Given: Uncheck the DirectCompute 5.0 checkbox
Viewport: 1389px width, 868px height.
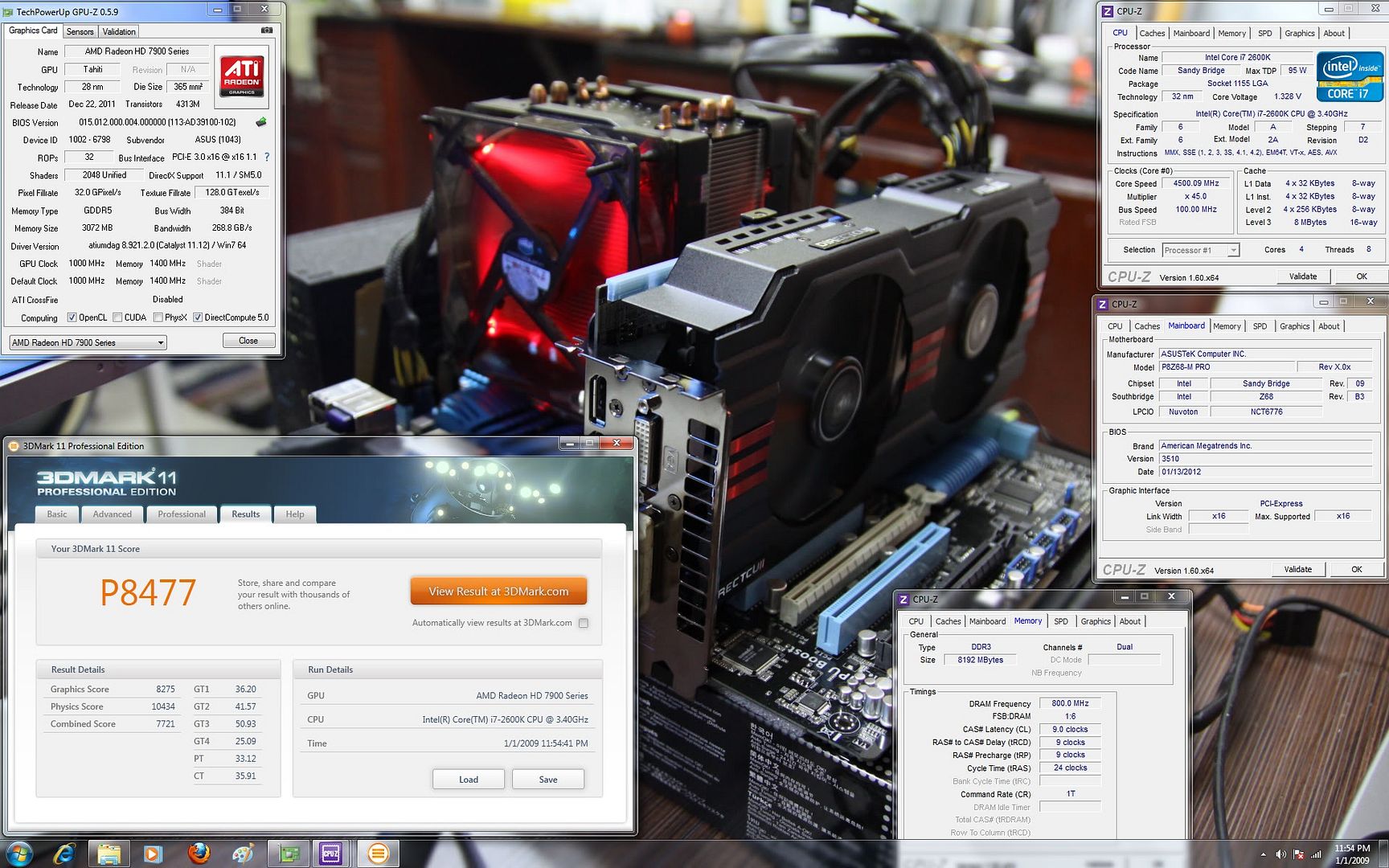Looking at the screenshot, I should click(198, 317).
